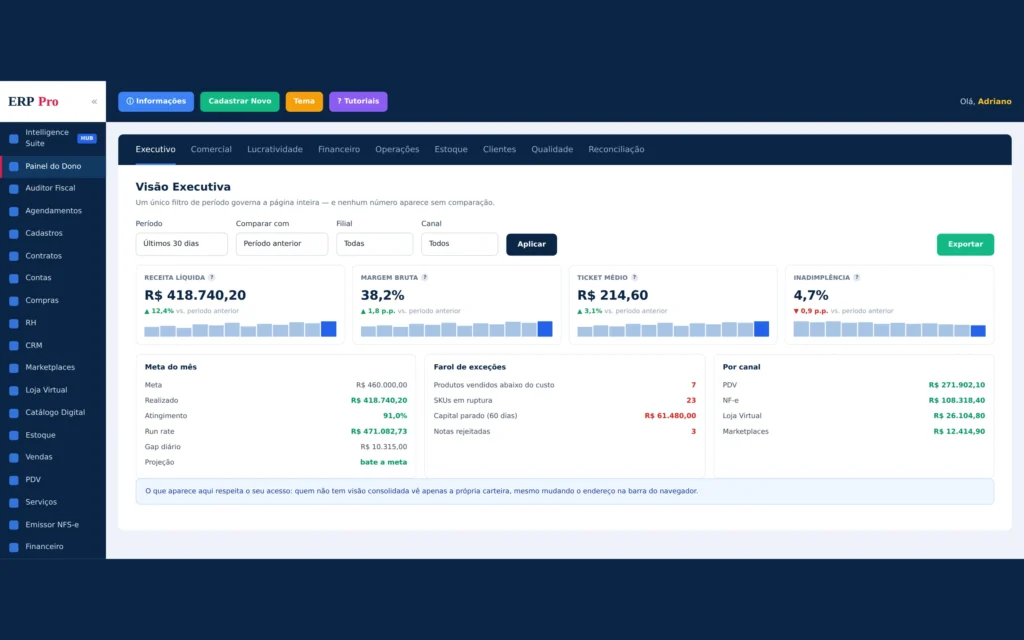The width and height of the screenshot is (1024, 640).
Task: Click the Agendamentos sidebar icon
Action: coord(14,212)
